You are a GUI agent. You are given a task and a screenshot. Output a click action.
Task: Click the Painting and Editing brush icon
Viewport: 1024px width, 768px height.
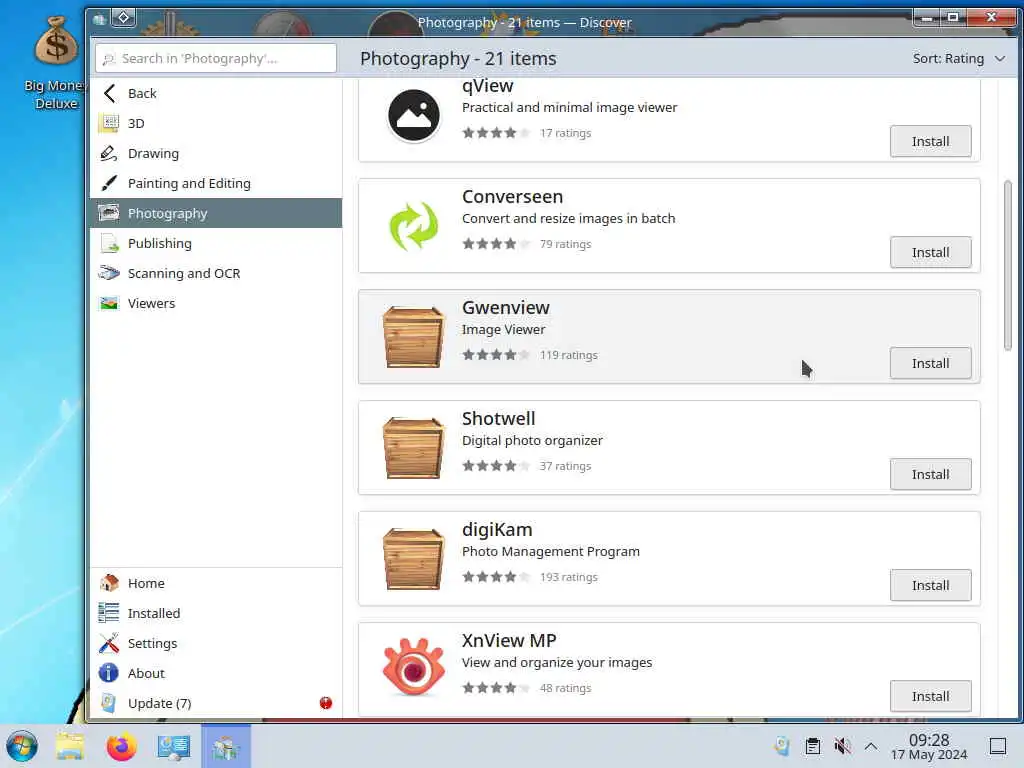[x=109, y=183]
